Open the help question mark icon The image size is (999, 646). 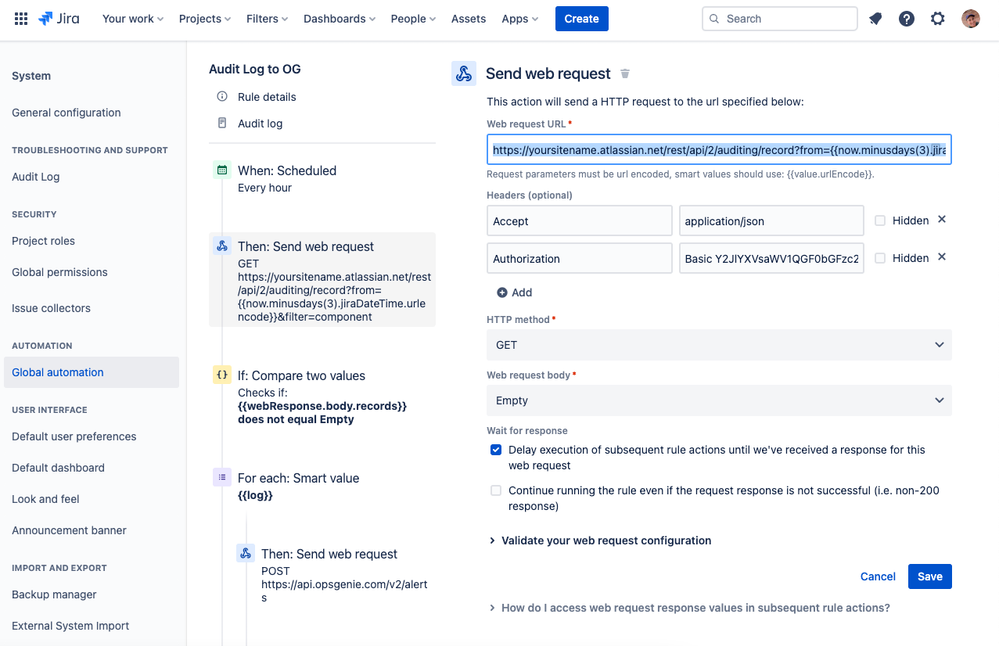coord(906,19)
